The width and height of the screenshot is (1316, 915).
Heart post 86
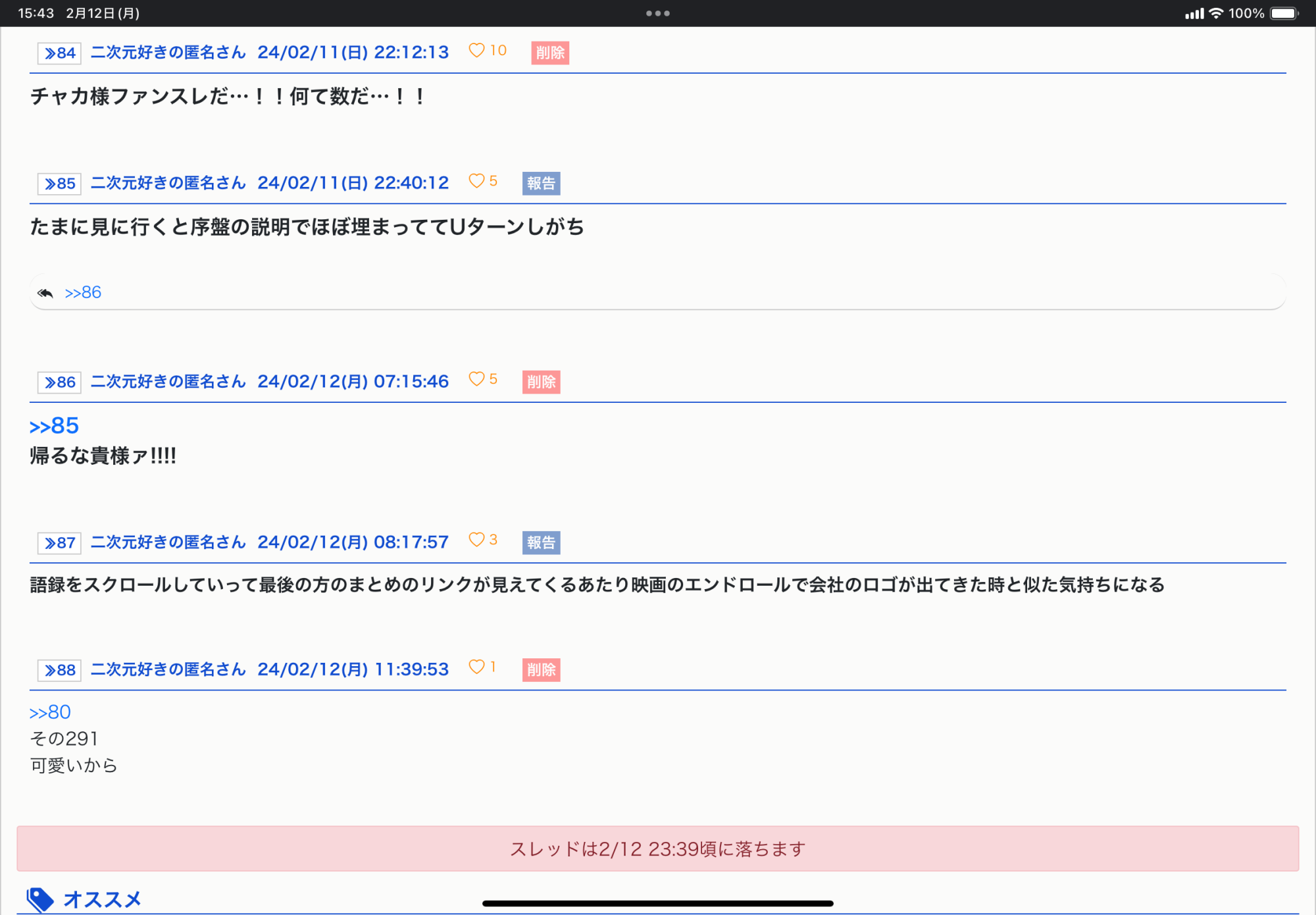(x=476, y=379)
